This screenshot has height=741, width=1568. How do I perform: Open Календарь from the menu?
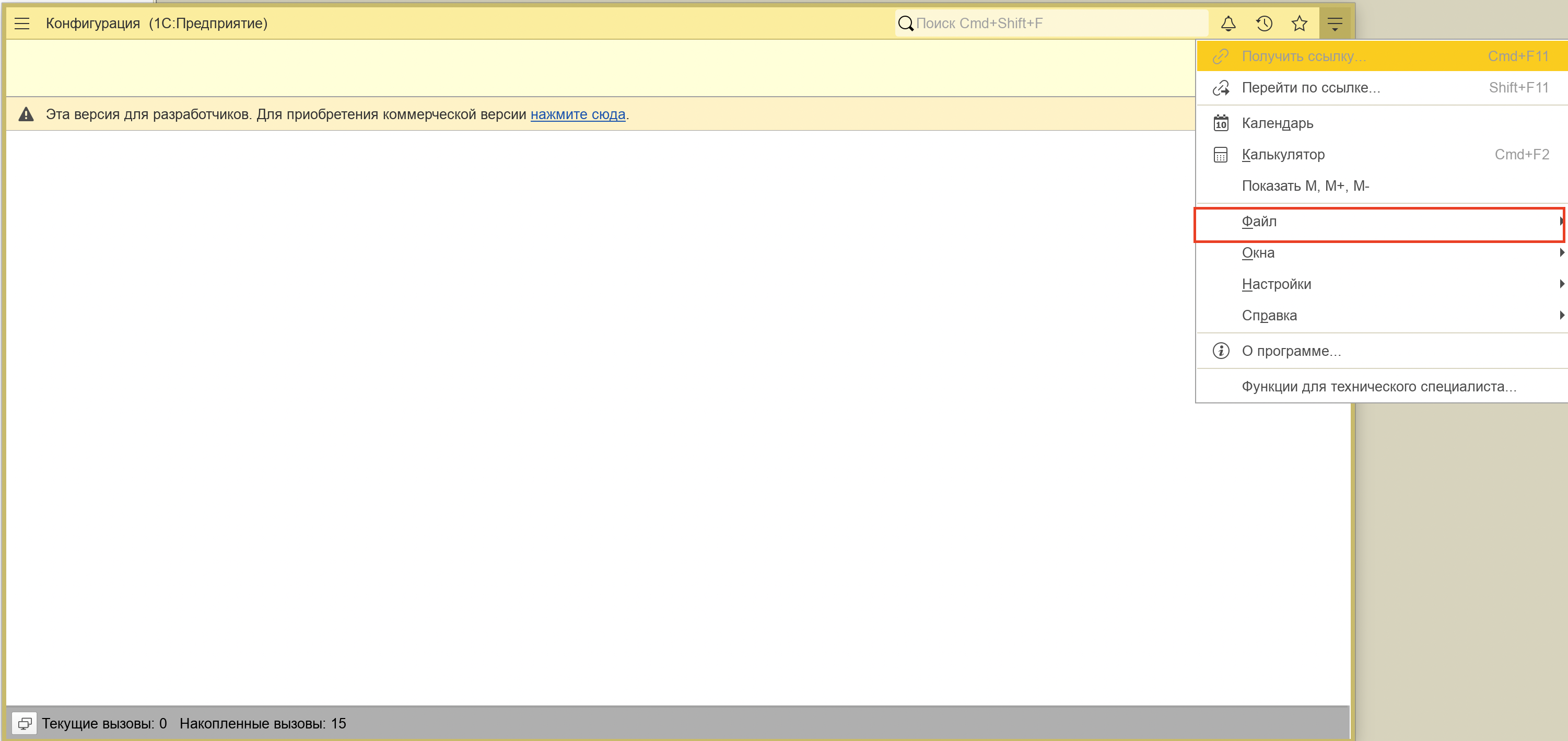(1382, 123)
